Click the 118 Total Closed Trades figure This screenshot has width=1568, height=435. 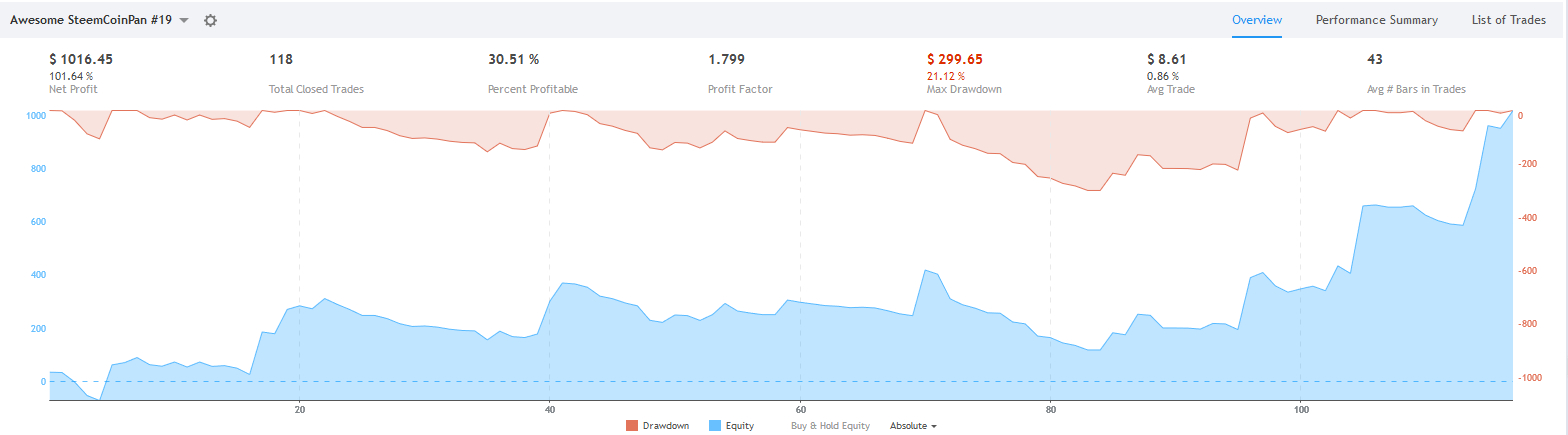[x=280, y=59]
